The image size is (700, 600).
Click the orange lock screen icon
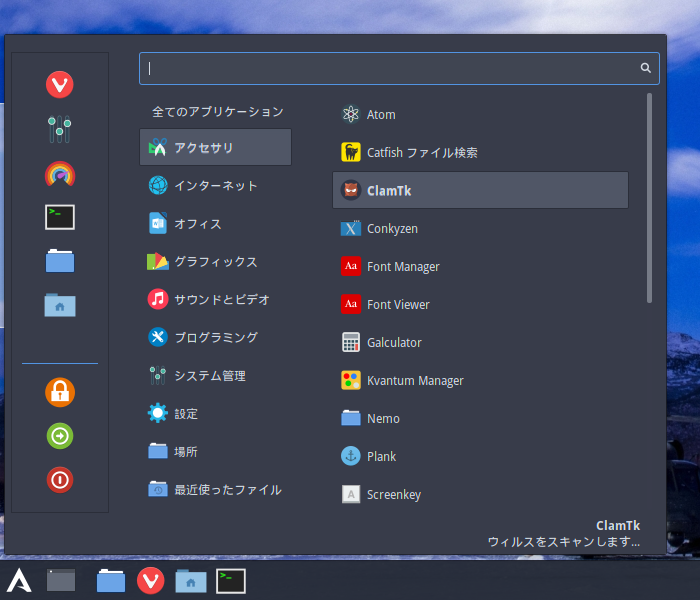click(60, 392)
